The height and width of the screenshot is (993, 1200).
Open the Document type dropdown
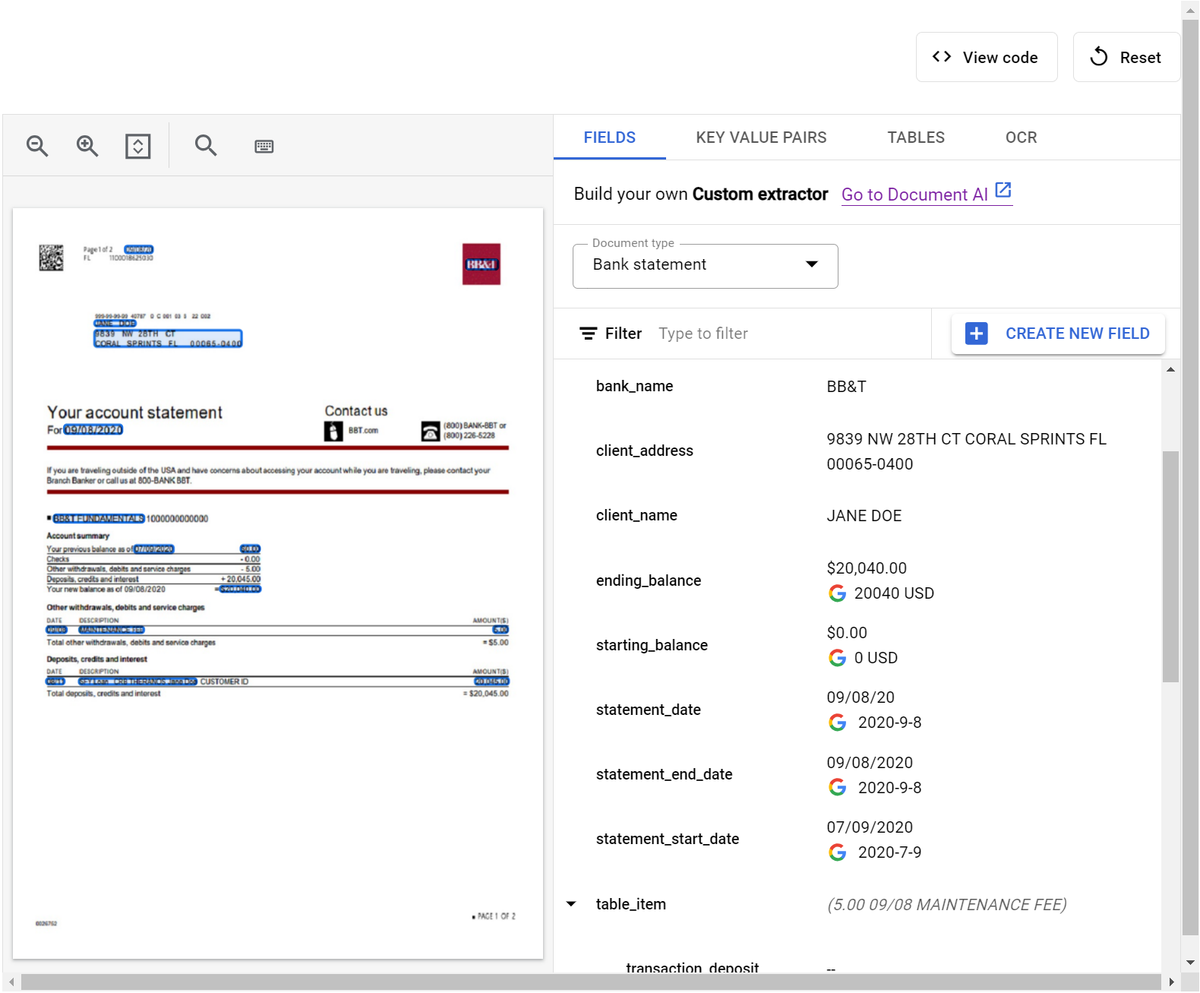[x=705, y=265]
